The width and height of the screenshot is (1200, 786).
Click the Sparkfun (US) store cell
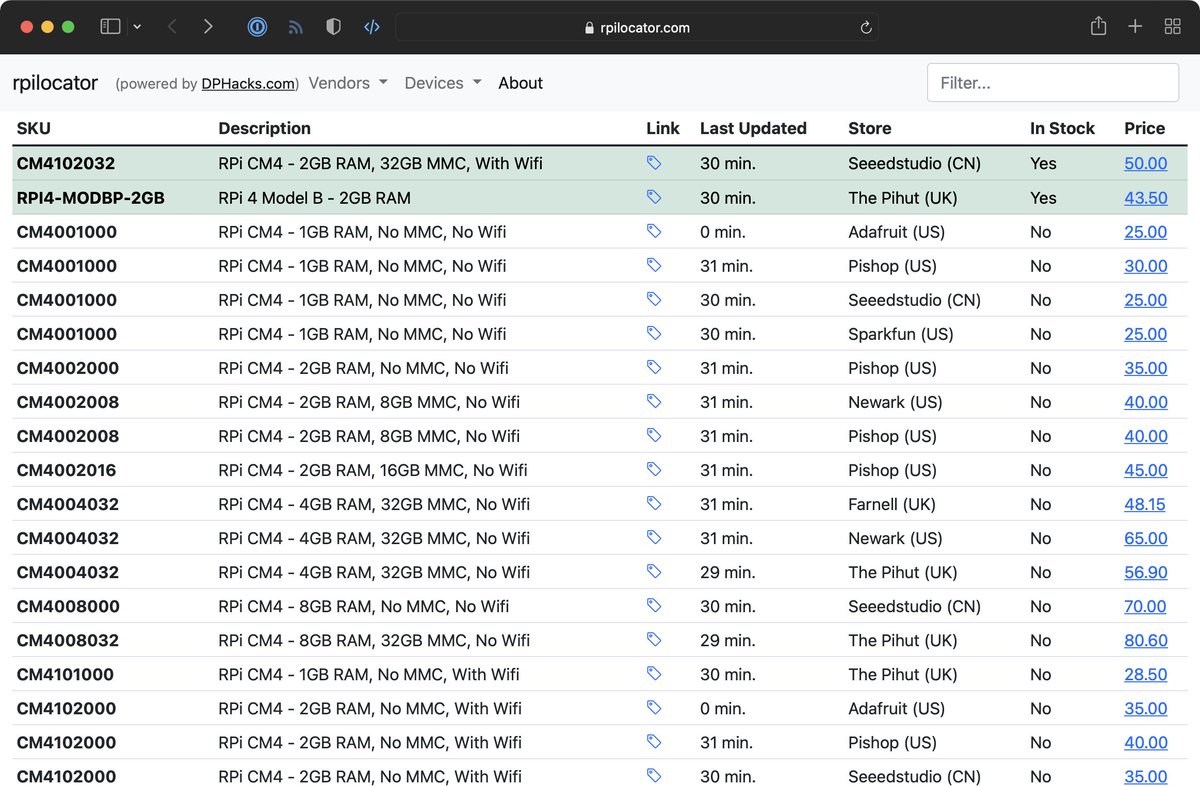pos(900,334)
